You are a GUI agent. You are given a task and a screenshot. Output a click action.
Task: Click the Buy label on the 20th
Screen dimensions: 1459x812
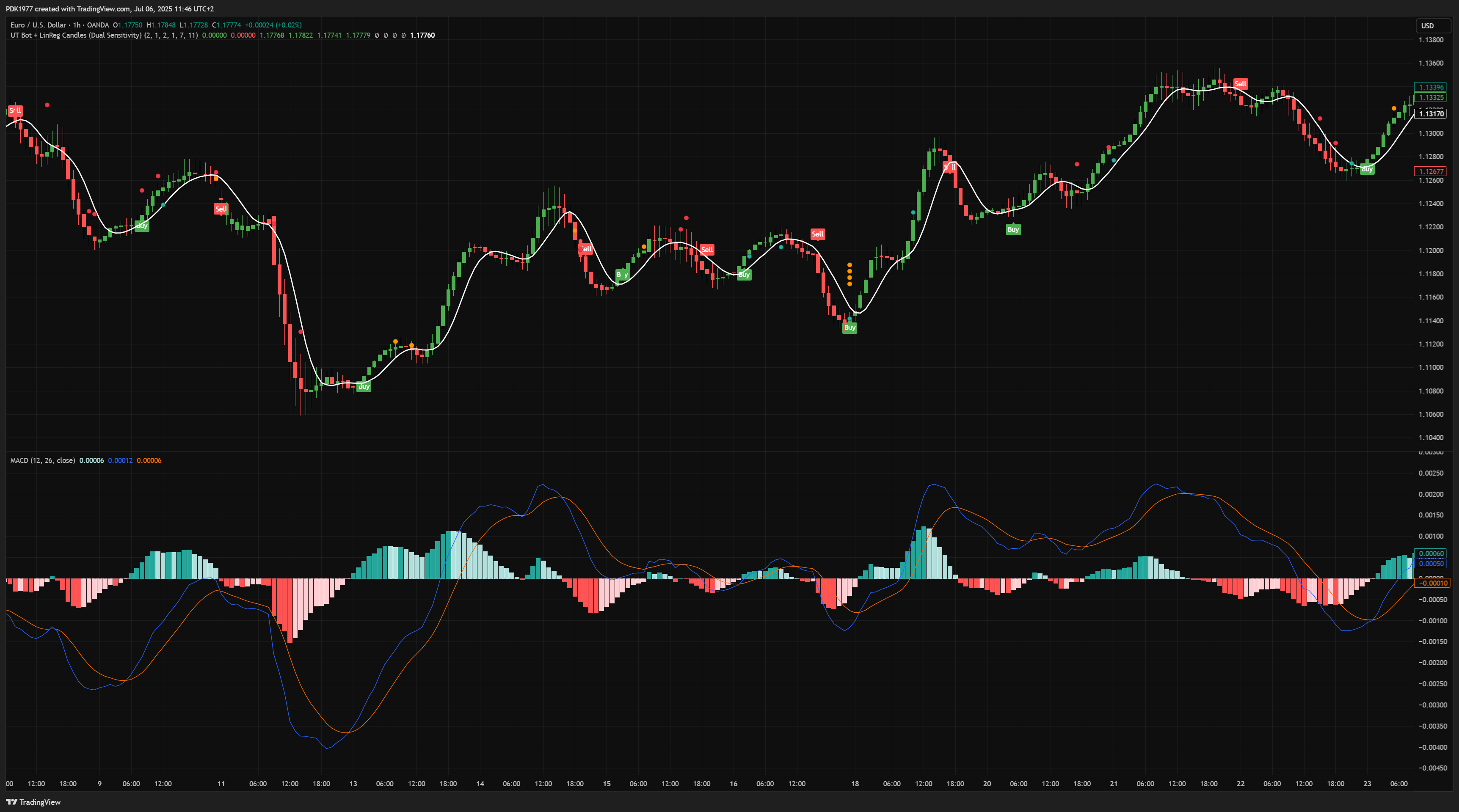point(1013,229)
